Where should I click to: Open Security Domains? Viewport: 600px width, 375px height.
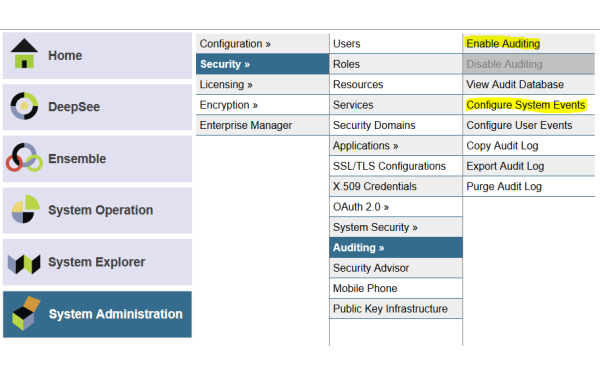396,125
